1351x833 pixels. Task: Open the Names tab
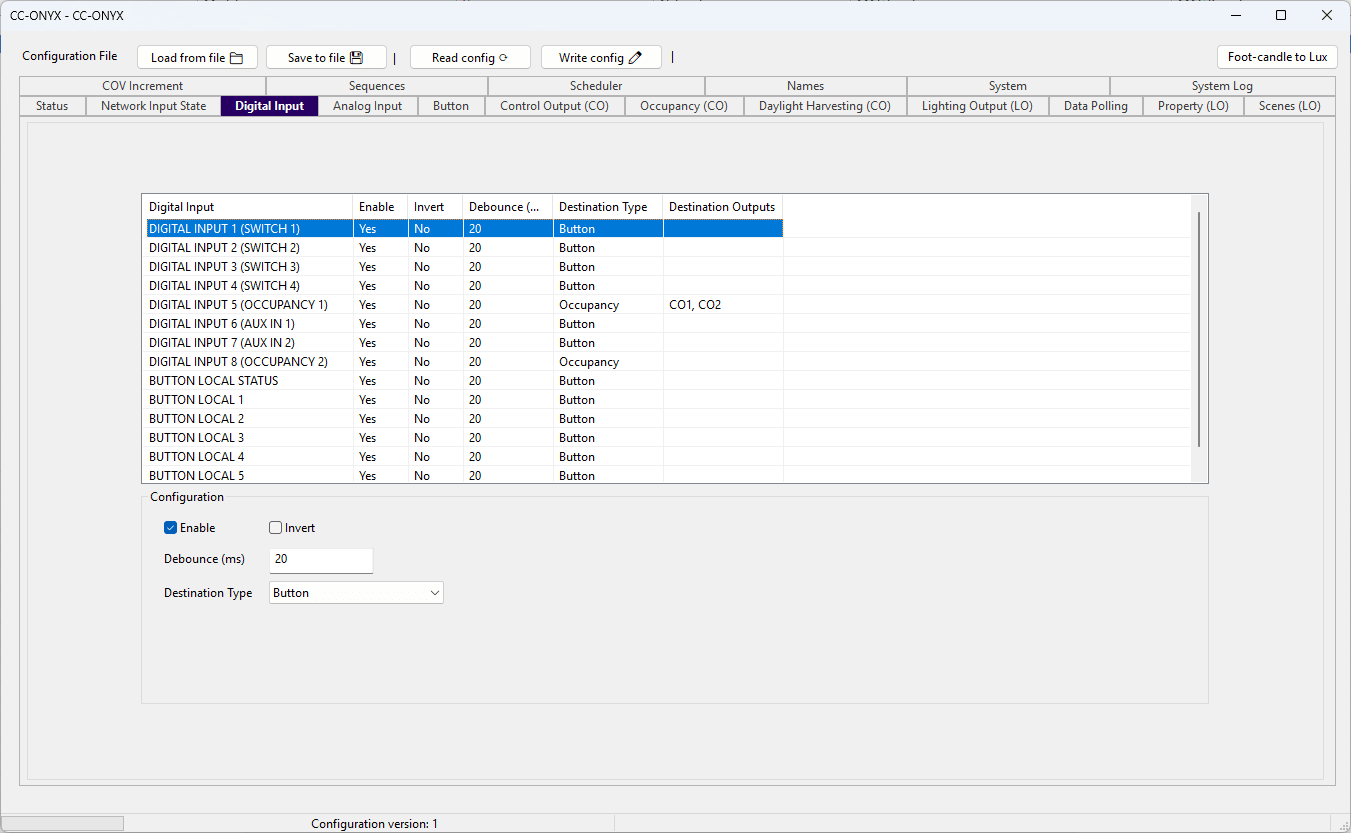click(806, 86)
